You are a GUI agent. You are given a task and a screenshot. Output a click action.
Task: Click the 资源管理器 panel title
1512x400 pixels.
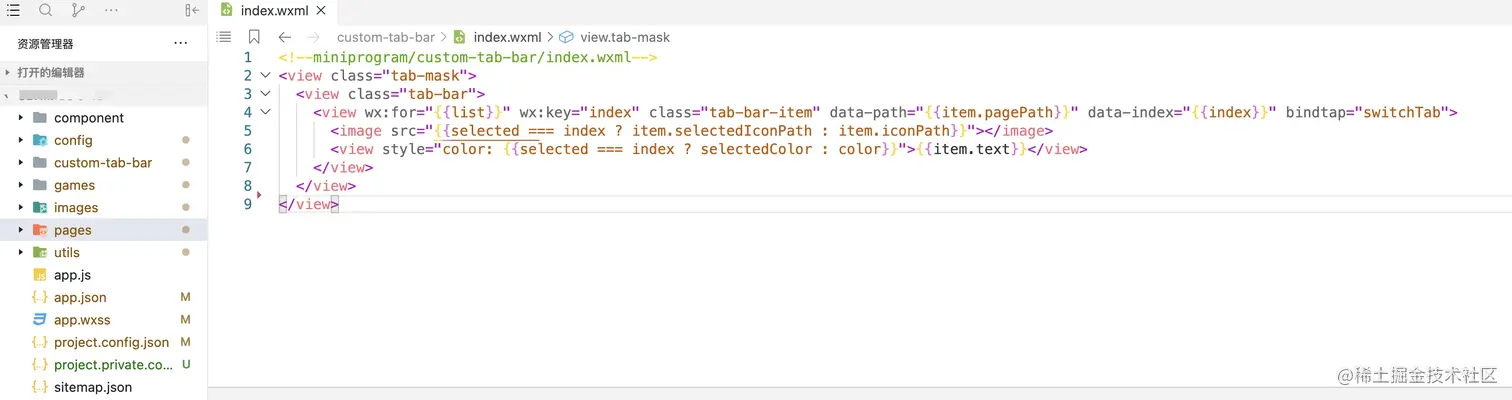pyautogui.click(x=45, y=44)
